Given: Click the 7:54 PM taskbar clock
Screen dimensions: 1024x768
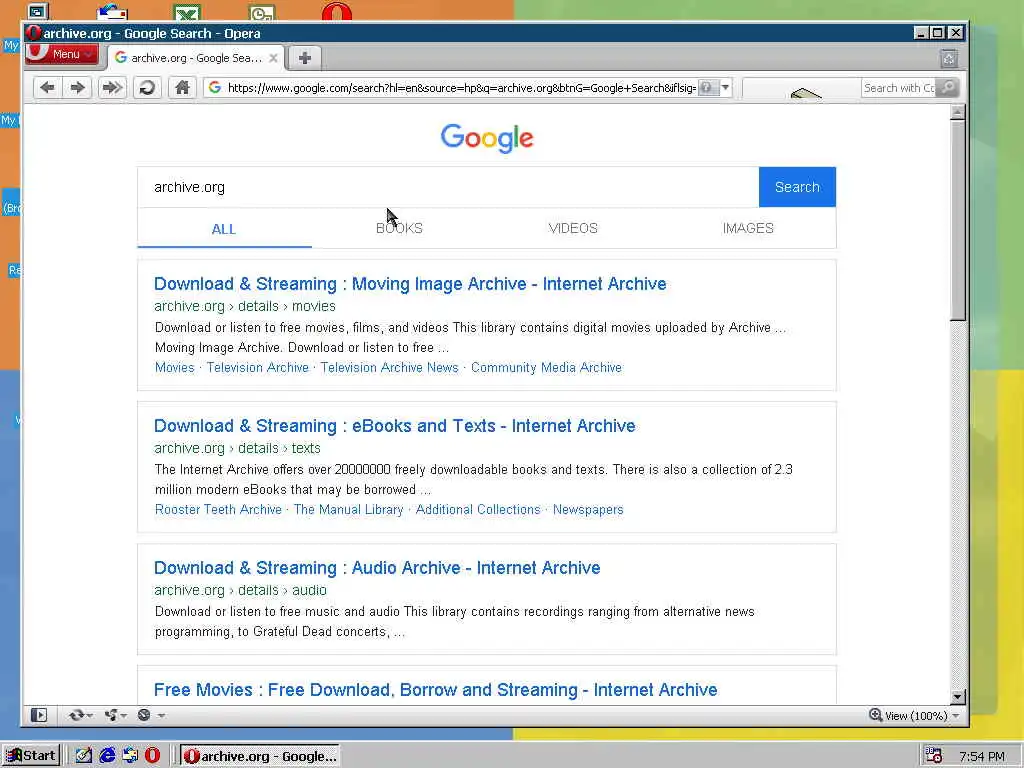Looking at the screenshot, I should pos(982,756).
